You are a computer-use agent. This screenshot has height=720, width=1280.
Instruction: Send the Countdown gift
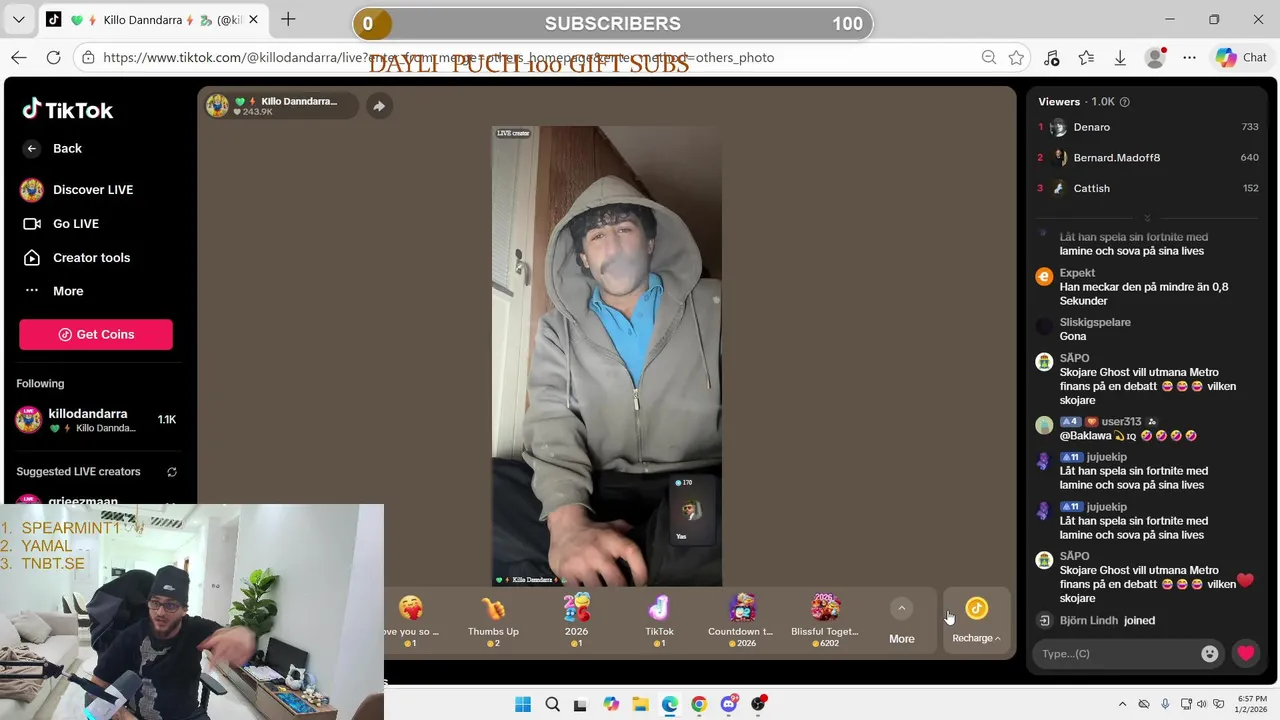741,620
